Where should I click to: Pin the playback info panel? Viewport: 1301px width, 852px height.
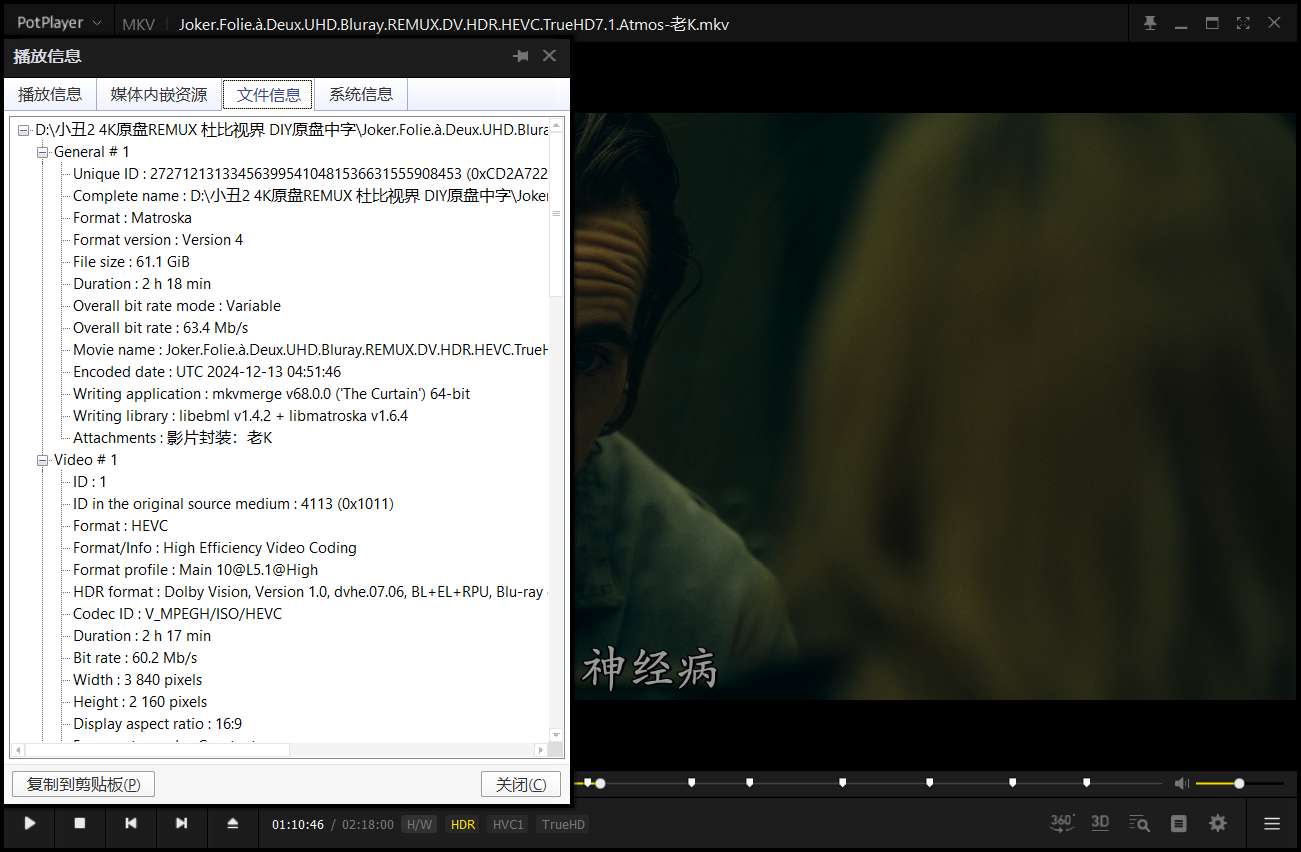521,56
